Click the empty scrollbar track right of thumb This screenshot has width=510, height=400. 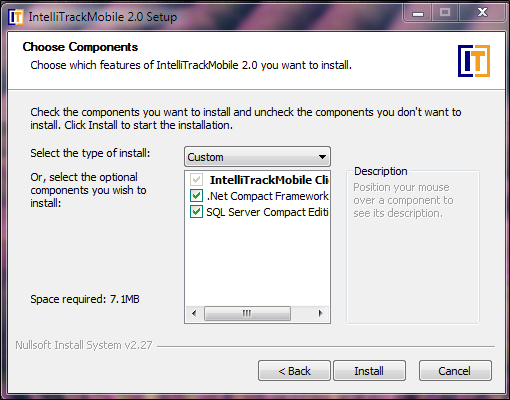(x=301, y=313)
